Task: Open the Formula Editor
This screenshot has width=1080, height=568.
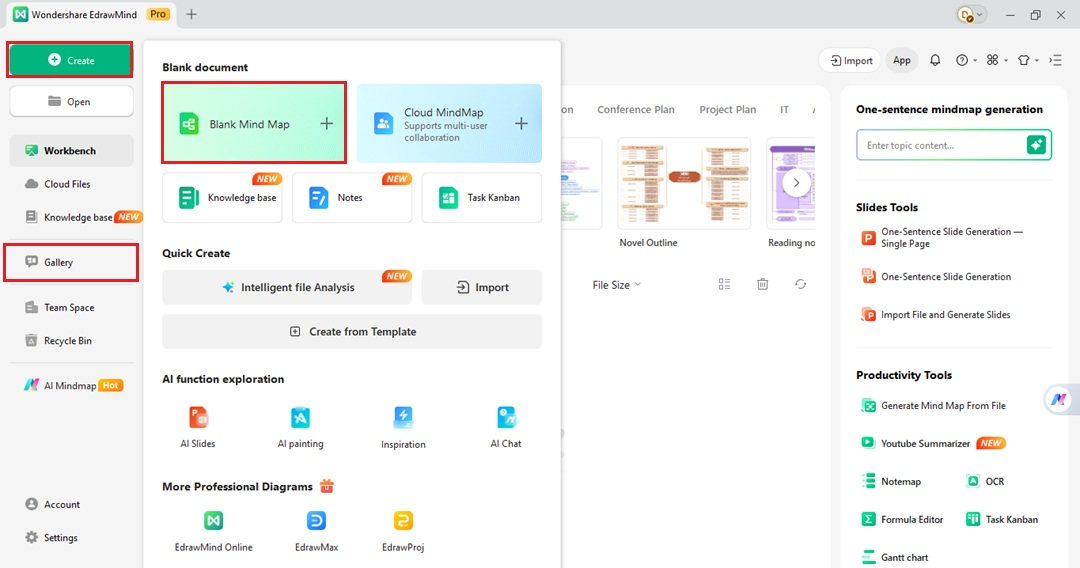Action: click(902, 519)
